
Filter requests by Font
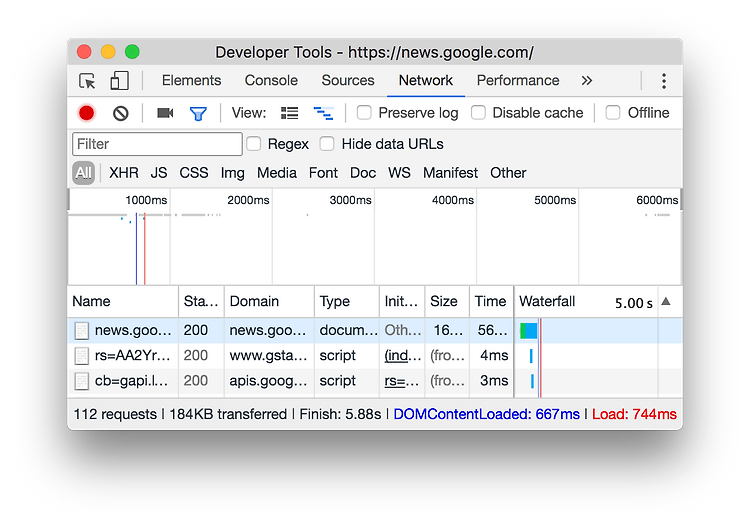pos(323,173)
